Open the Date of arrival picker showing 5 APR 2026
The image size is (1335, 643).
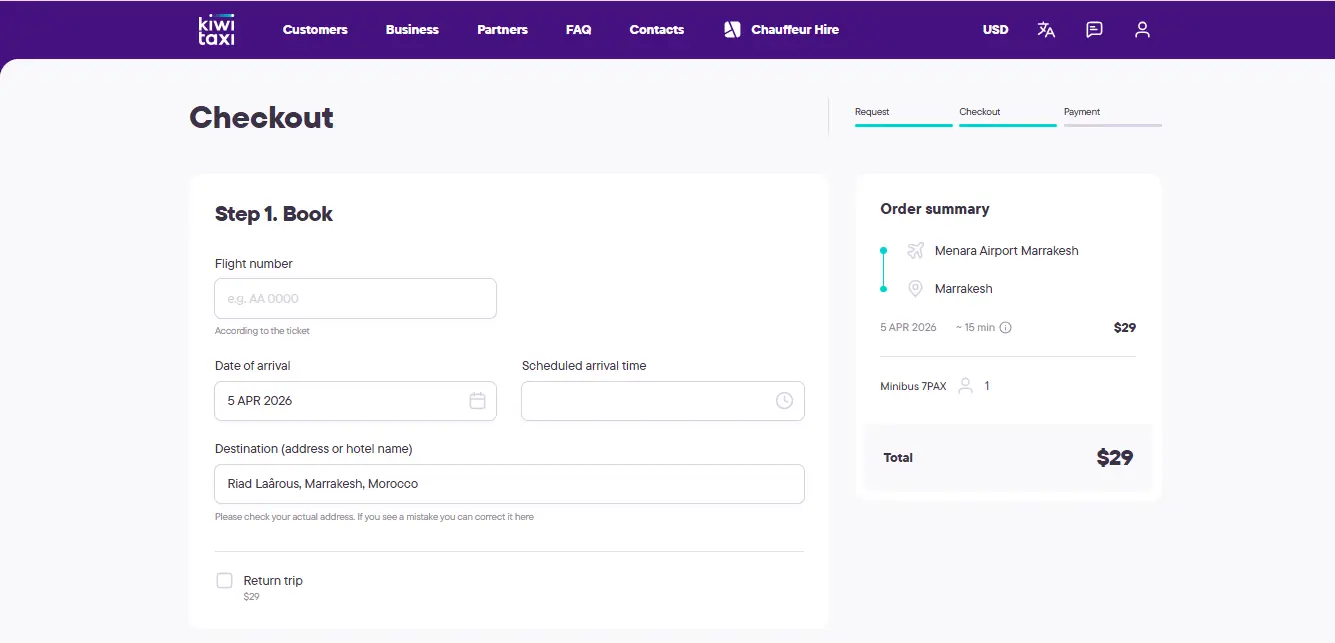coord(355,400)
